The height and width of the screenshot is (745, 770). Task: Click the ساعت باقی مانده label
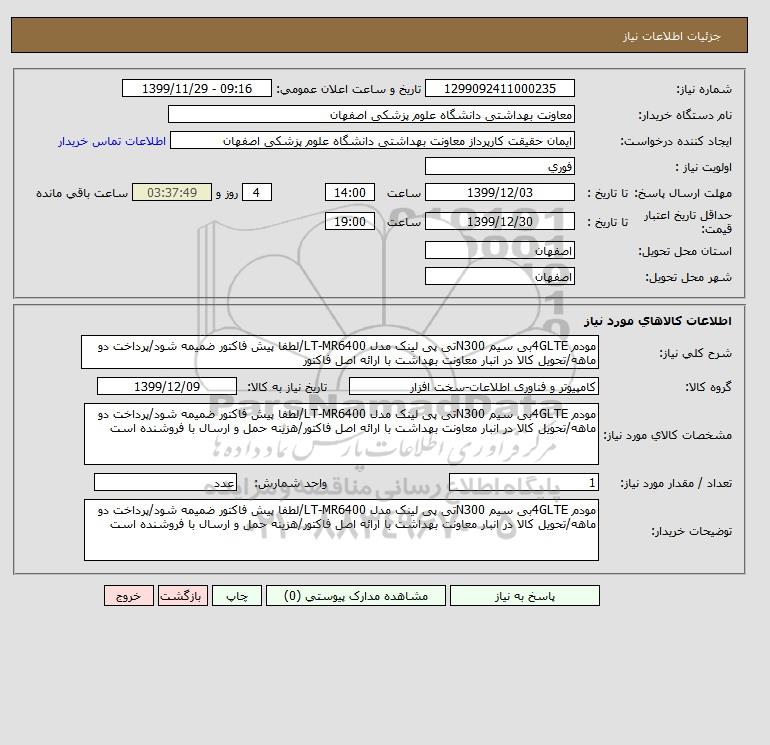[82, 193]
